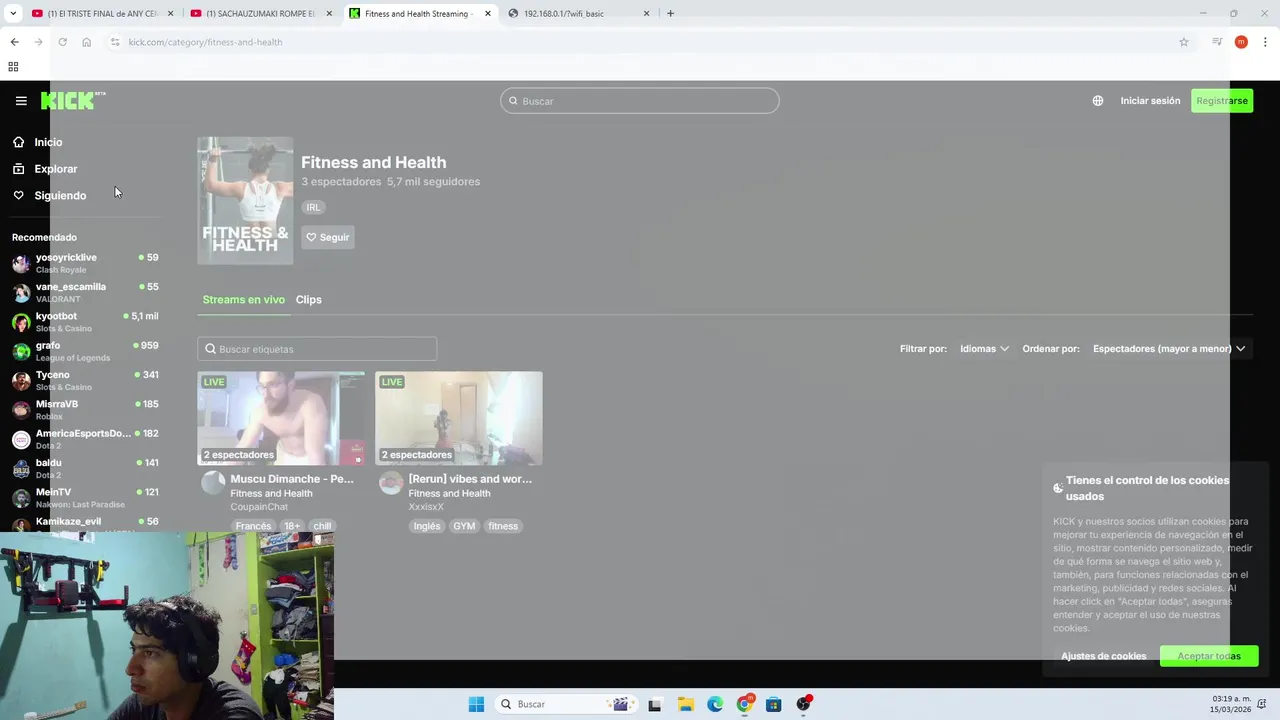Screen dimensions: 1280x720
Task: Expand the Idiomas filter dropdown
Action: (984, 349)
